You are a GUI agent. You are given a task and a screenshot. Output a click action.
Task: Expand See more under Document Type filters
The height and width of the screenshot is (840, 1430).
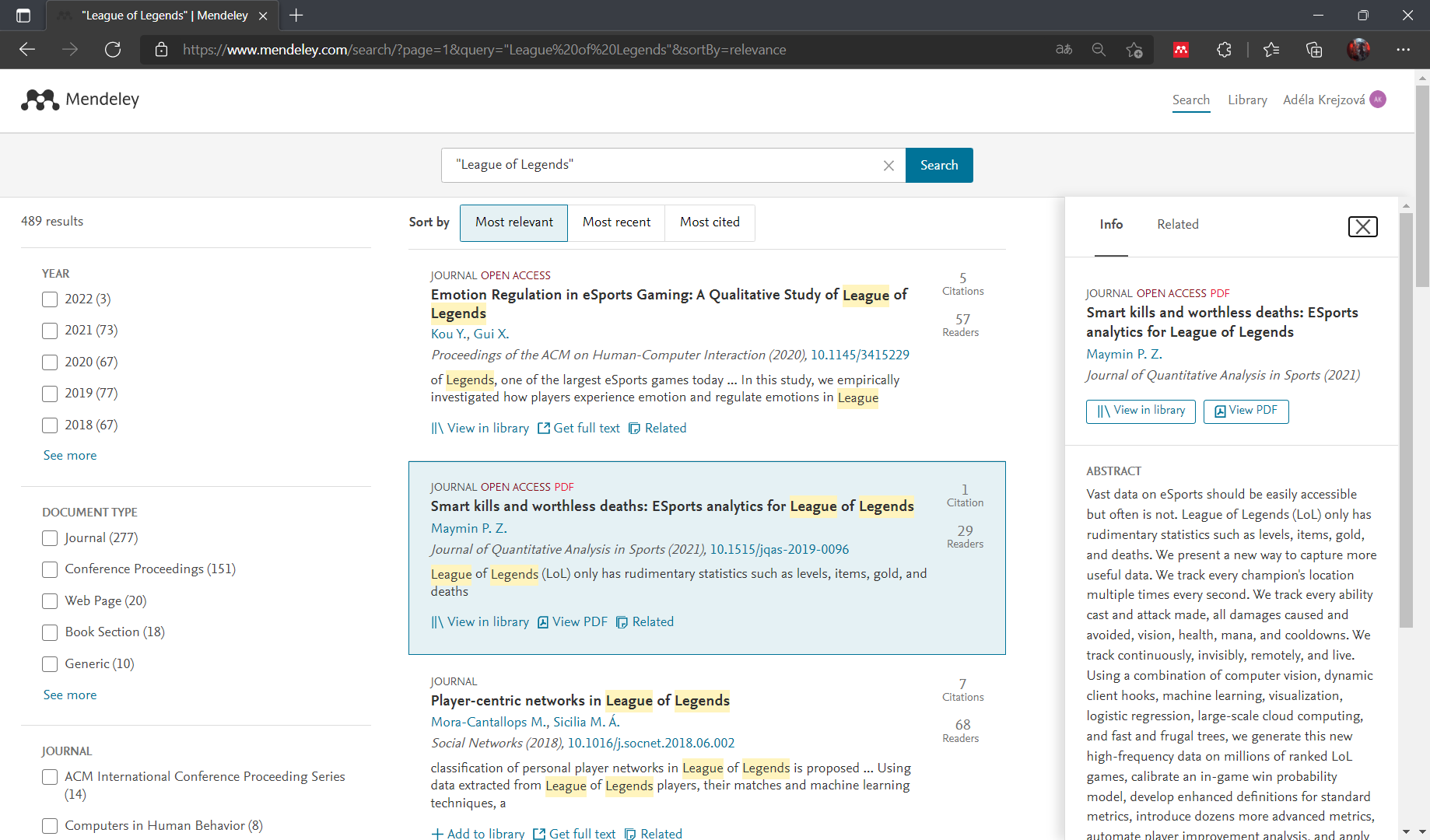[70, 695]
